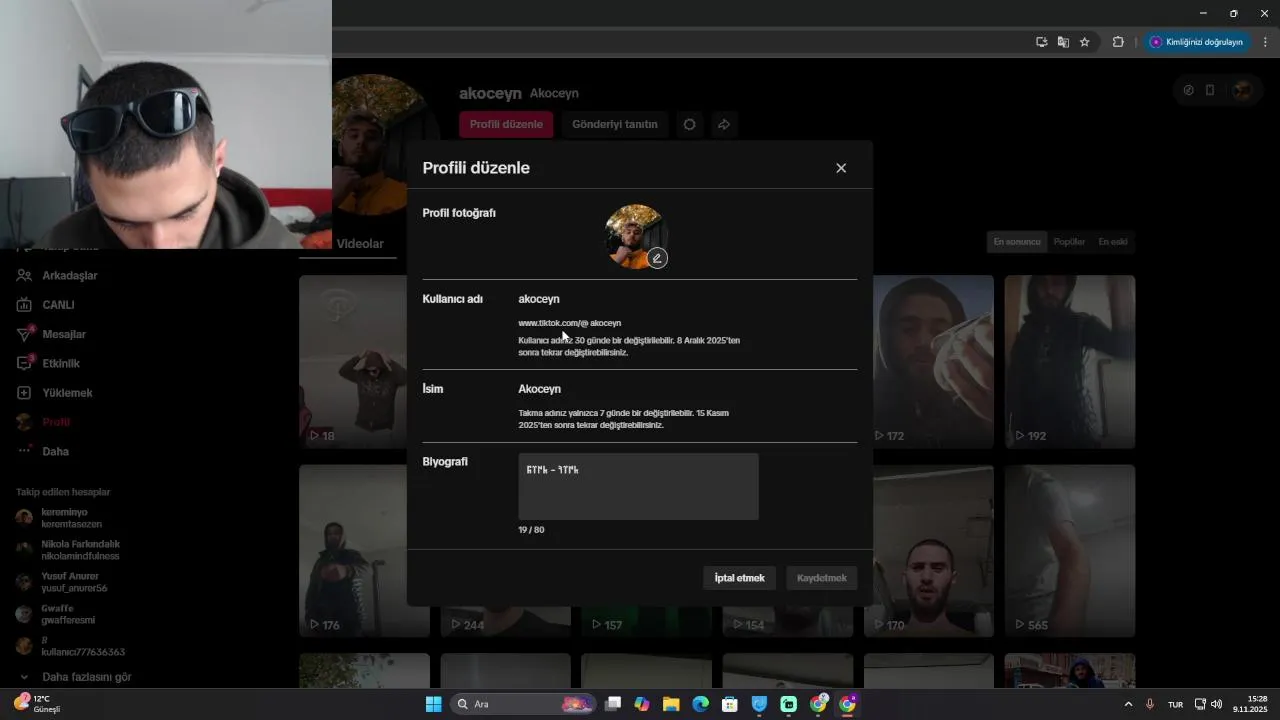The image size is (1280, 720).
Task: Click Chrome install app icon
Action: pos(1041,42)
